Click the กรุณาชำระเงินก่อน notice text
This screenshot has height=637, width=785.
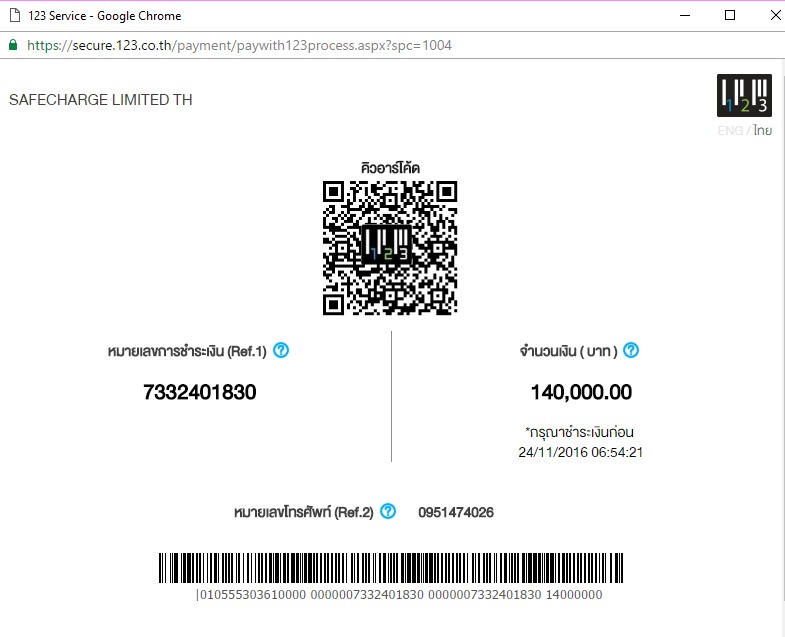pos(579,432)
